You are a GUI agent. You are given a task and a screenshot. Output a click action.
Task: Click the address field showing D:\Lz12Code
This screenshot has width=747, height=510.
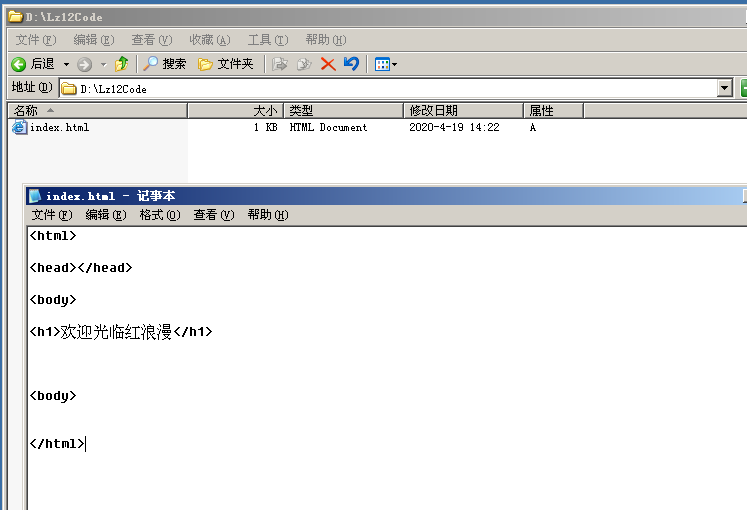click(388, 89)
